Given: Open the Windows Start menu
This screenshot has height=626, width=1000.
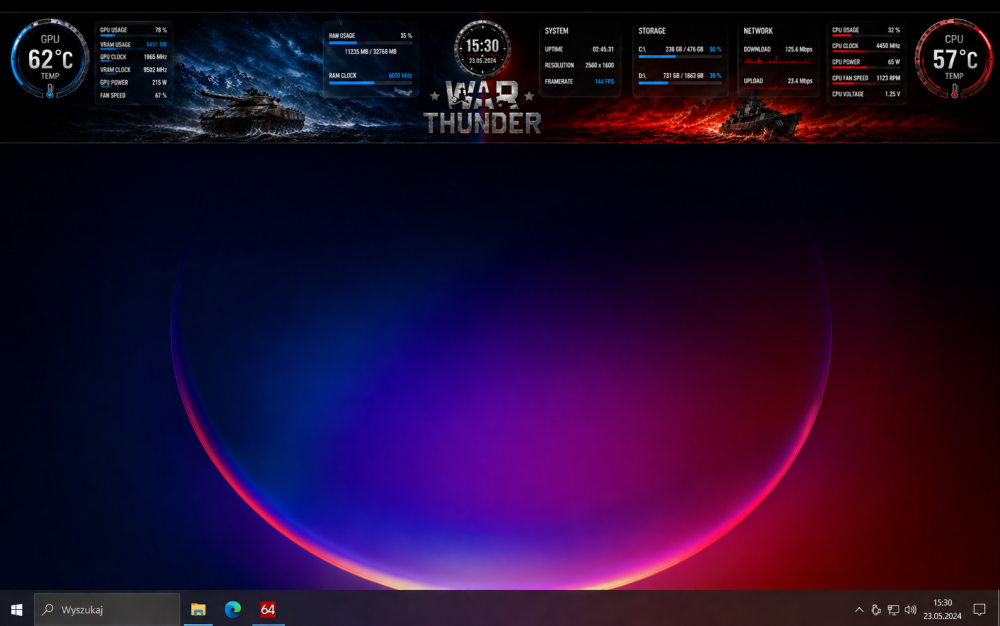Looking at the screenshot, I should click(16, 609).
